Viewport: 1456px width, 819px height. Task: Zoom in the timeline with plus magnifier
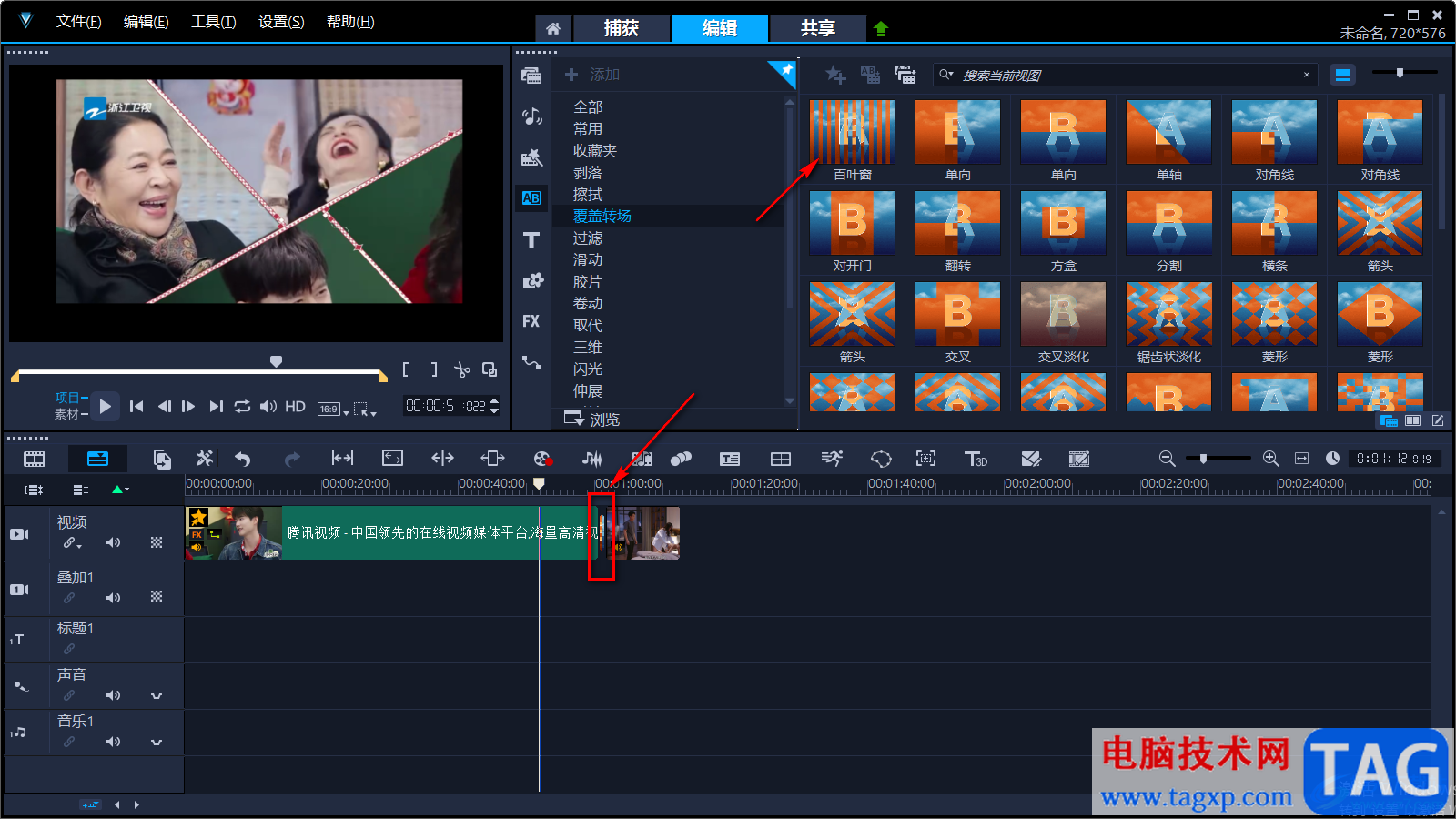(x=1271, y=459)
